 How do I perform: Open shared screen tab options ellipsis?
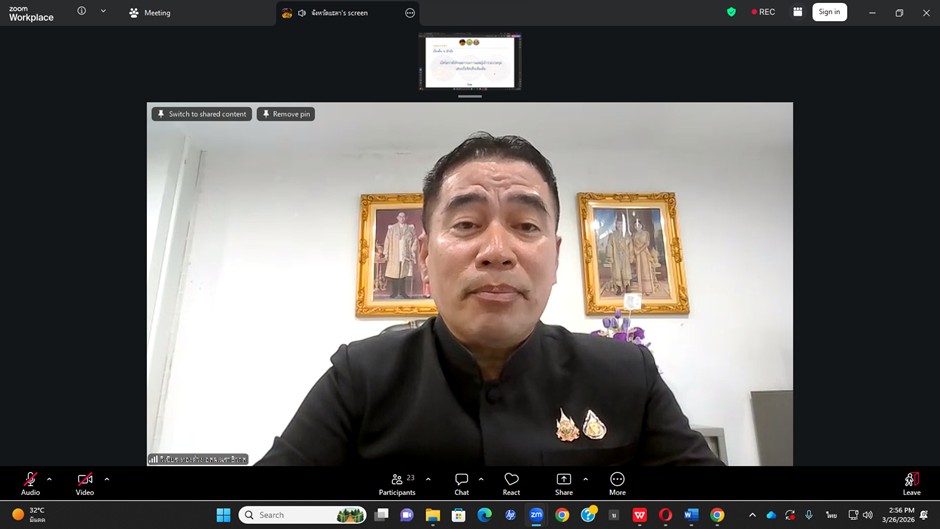tap(410, 13)
